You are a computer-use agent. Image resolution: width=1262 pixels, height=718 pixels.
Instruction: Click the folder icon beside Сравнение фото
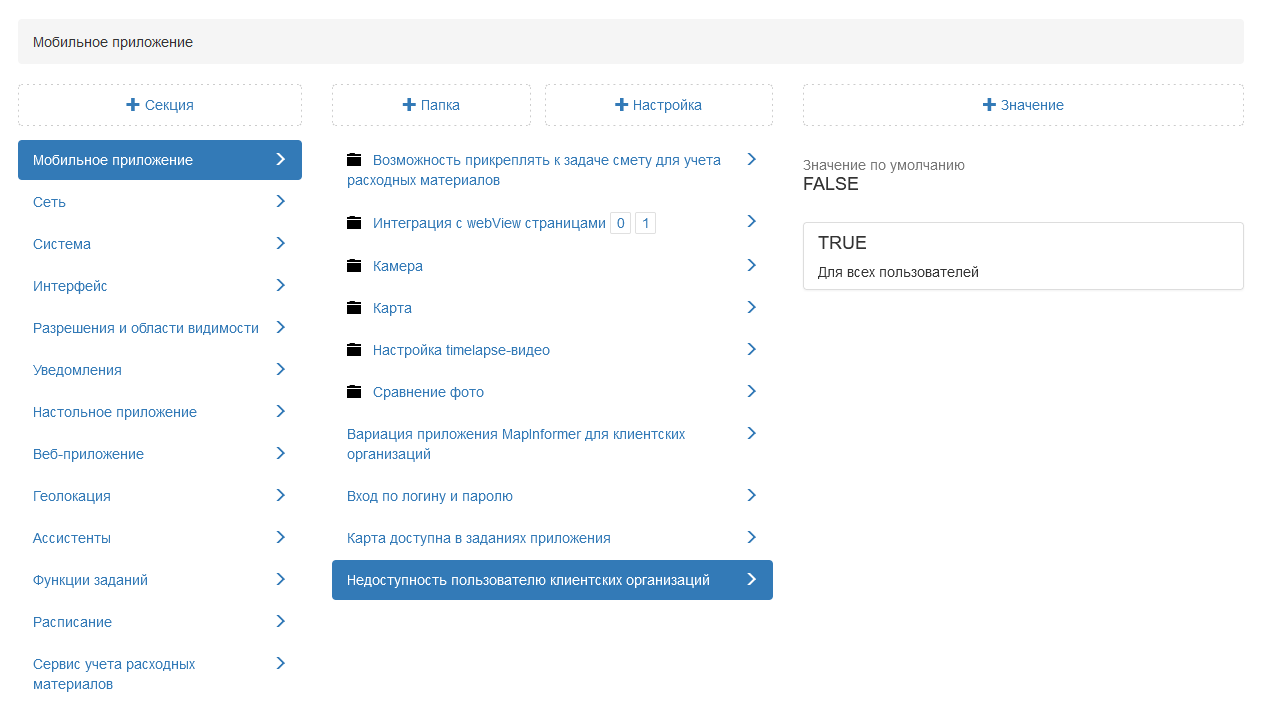[354, 392]
